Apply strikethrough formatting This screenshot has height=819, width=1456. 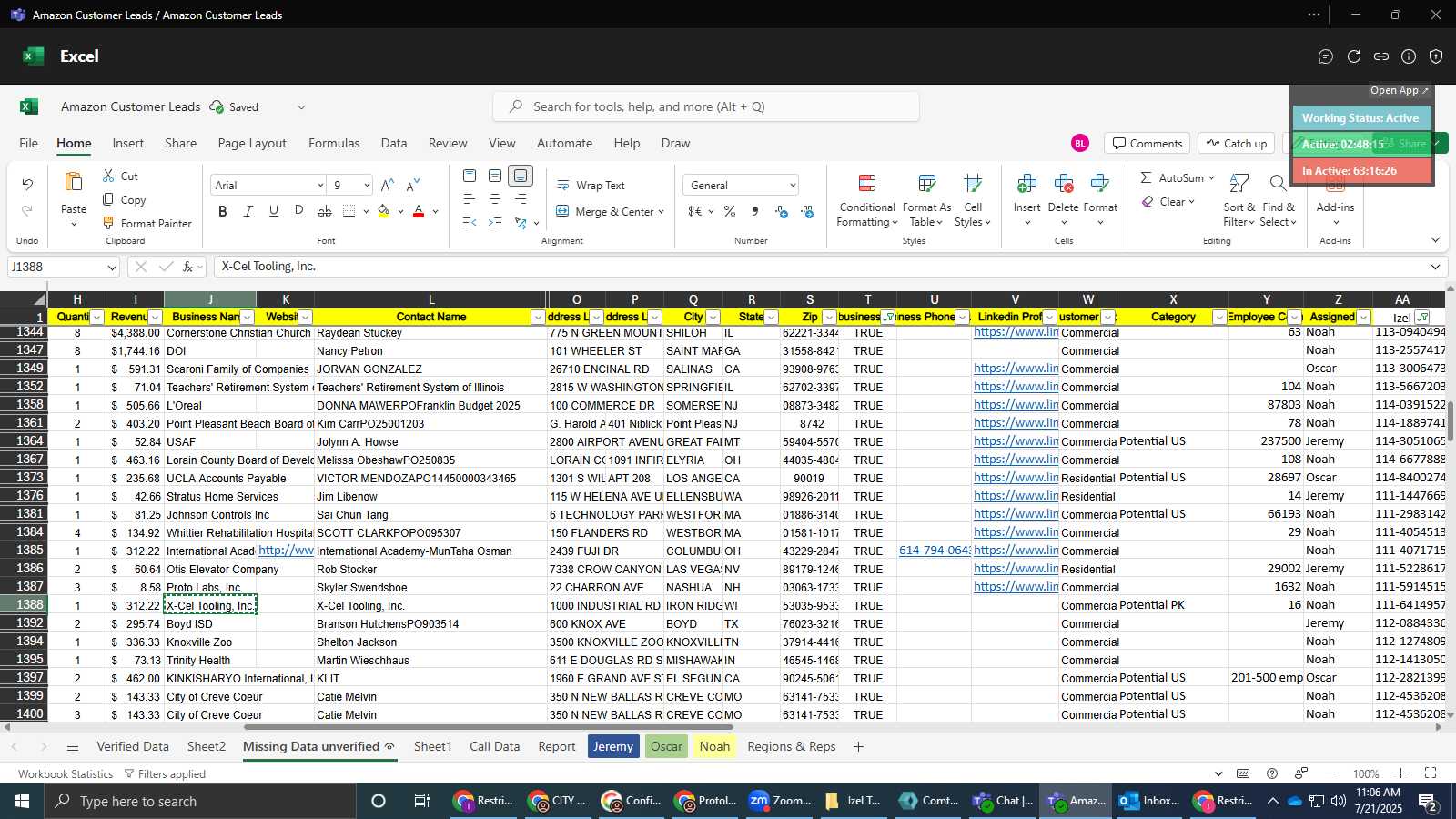325,211
